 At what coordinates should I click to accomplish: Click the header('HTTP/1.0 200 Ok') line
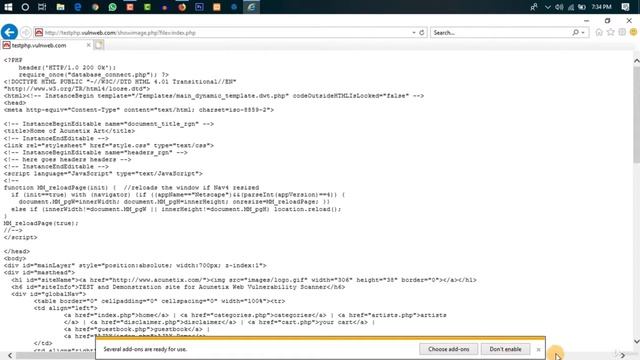[67, 67]
